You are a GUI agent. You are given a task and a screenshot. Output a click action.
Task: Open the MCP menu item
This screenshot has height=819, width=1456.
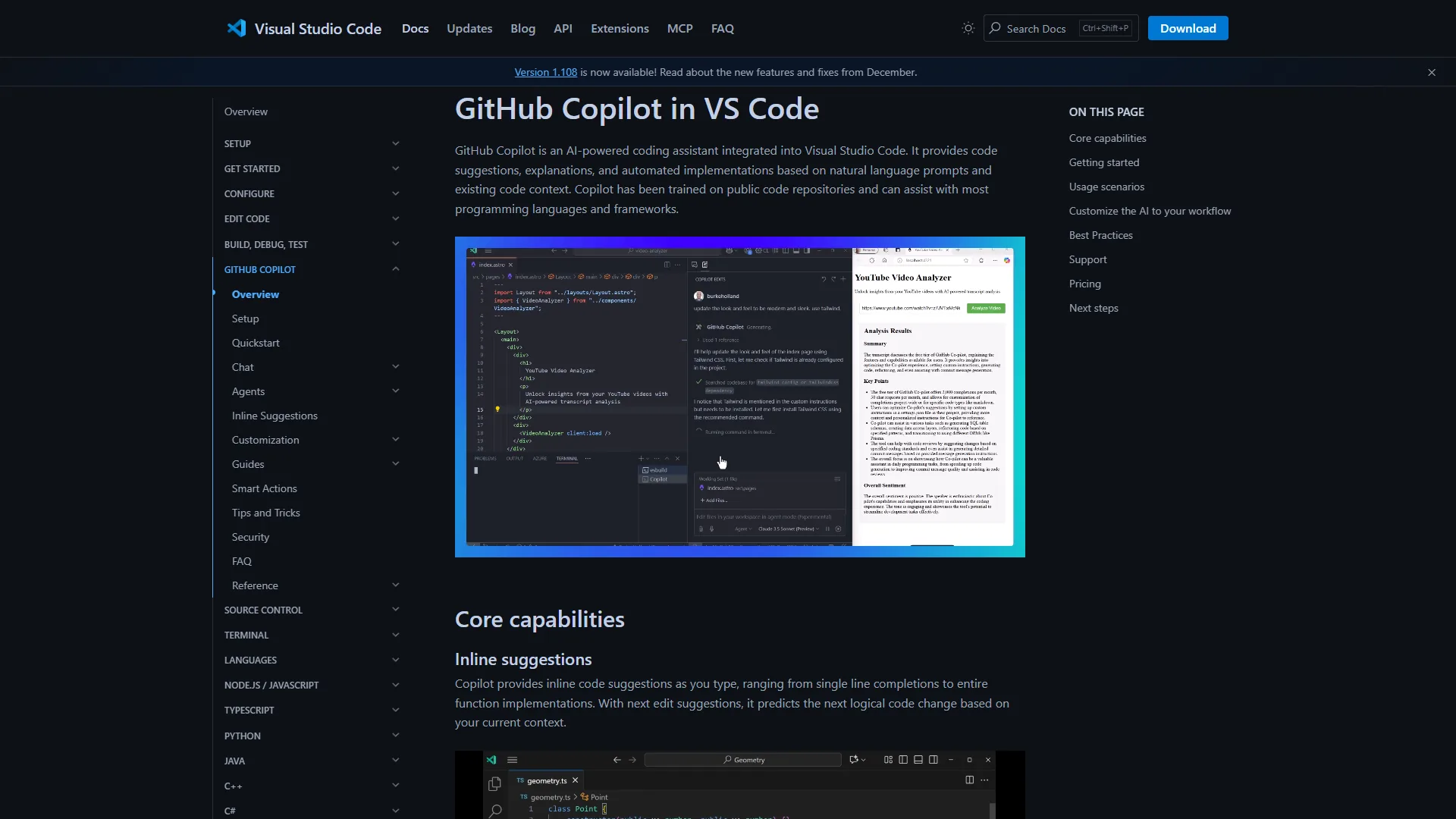coord(679,28)
